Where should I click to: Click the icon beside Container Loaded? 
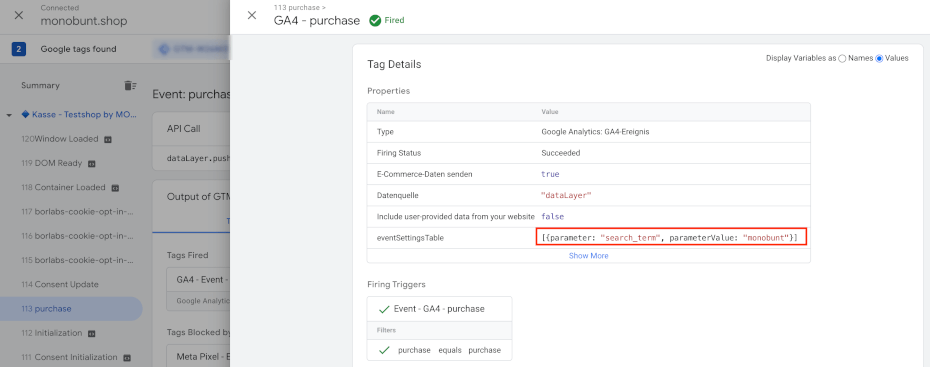[115, 188]
